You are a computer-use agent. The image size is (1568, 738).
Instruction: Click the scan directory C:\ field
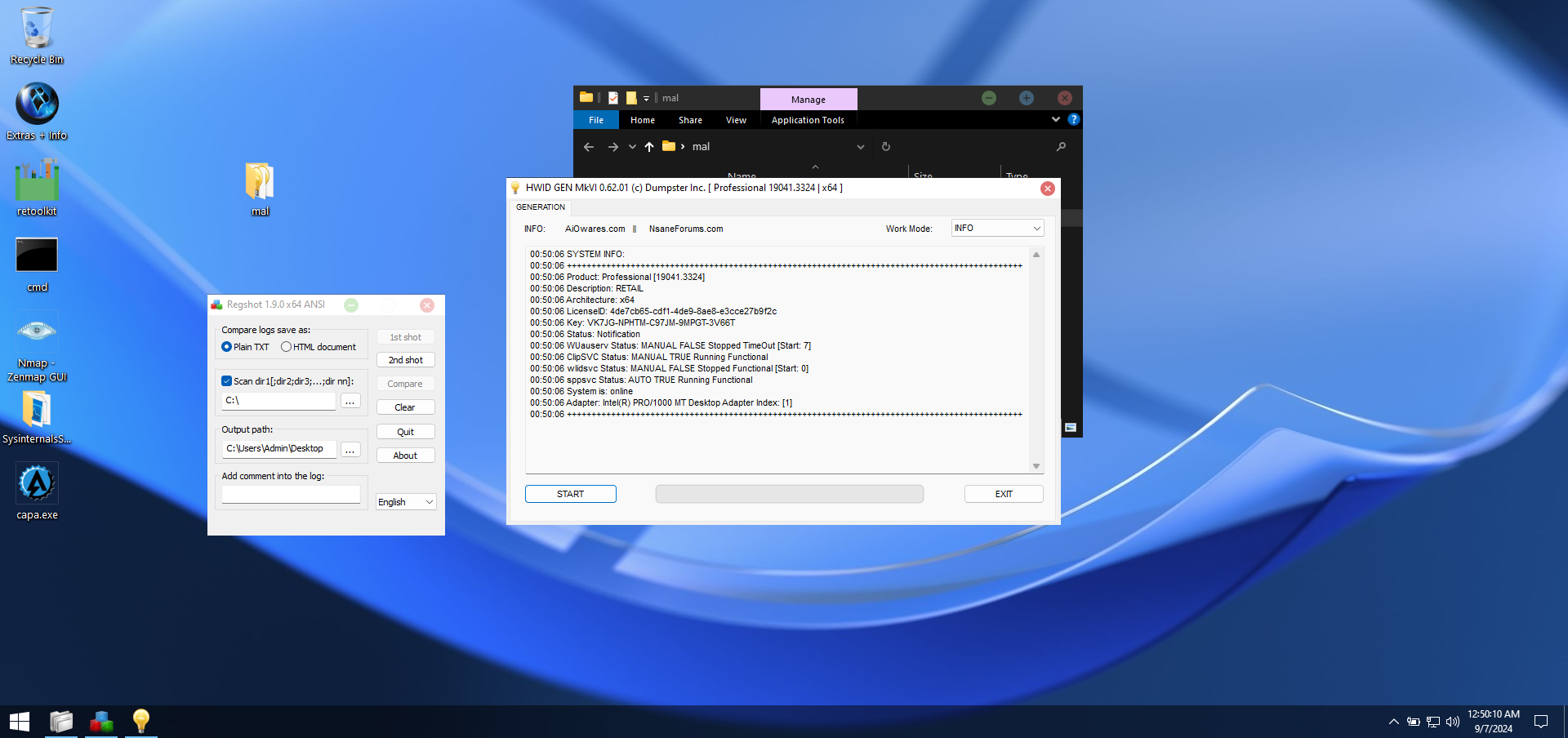278,401
